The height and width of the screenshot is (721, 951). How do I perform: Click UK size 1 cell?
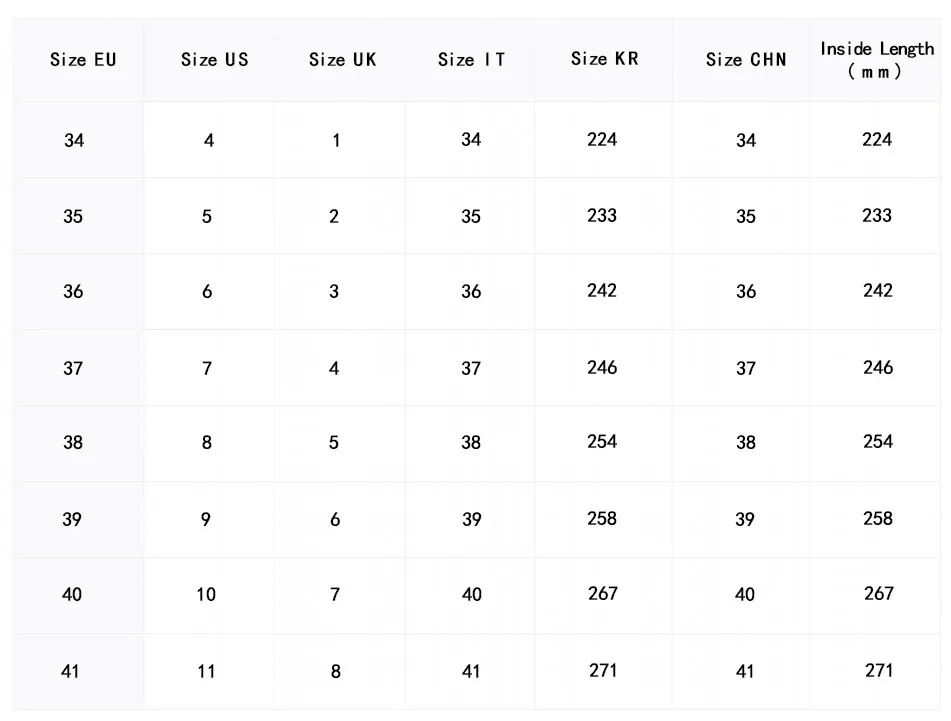click(x=336, y=141)
